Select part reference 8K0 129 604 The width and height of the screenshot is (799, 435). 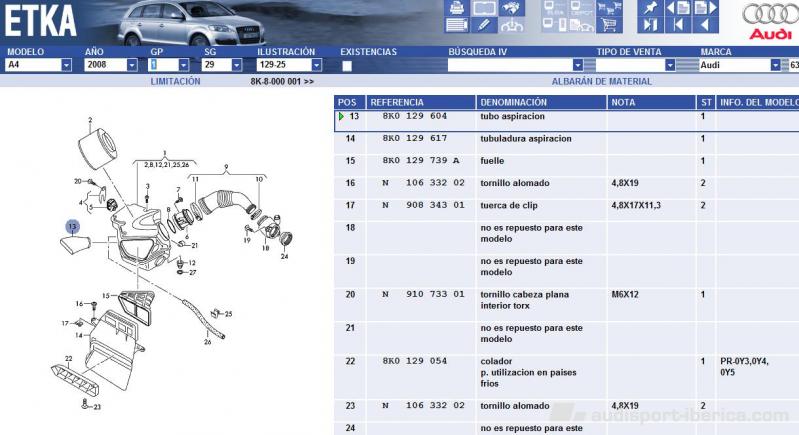[415, 116]
